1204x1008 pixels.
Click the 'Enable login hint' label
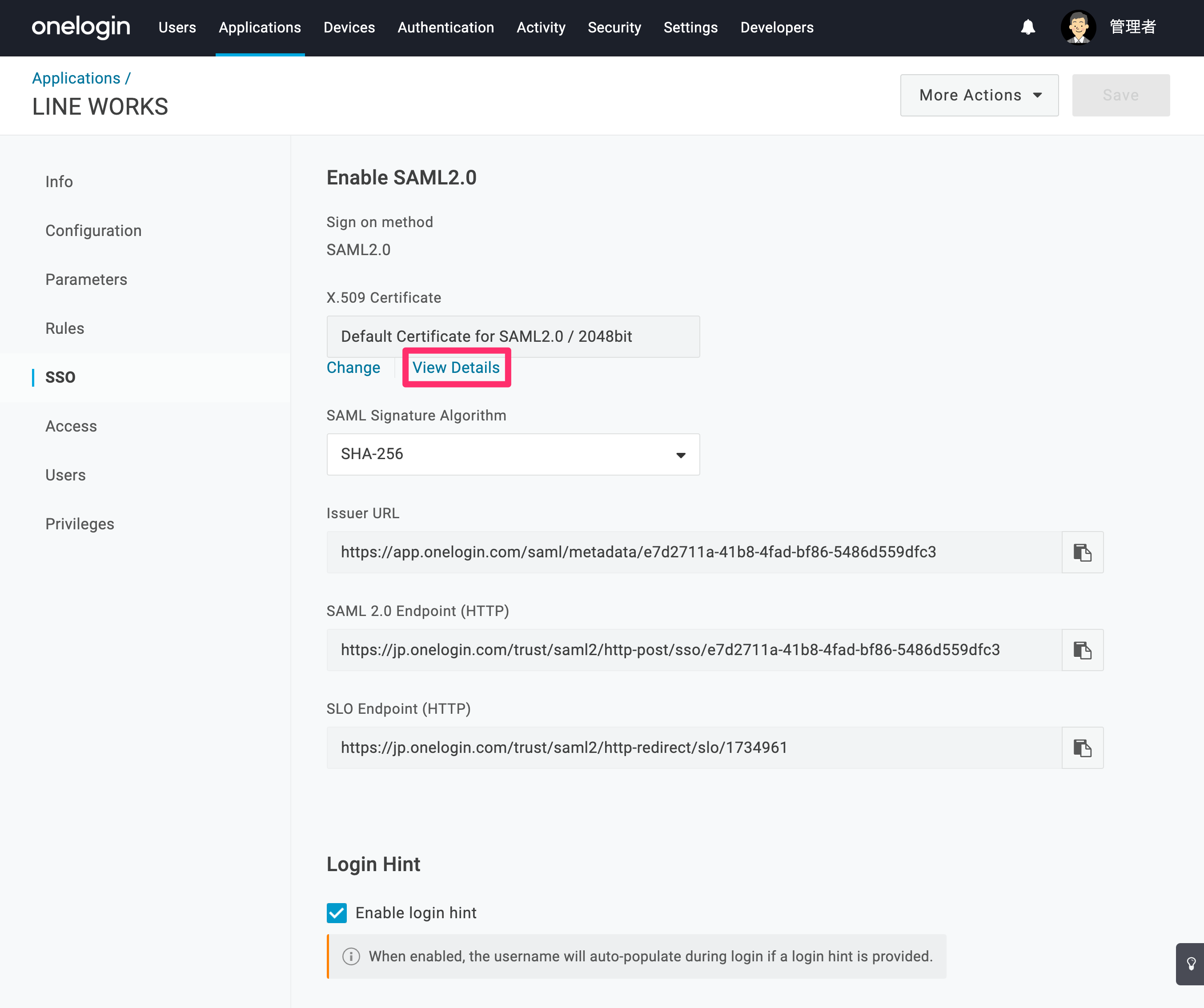[x=416, y=913]
